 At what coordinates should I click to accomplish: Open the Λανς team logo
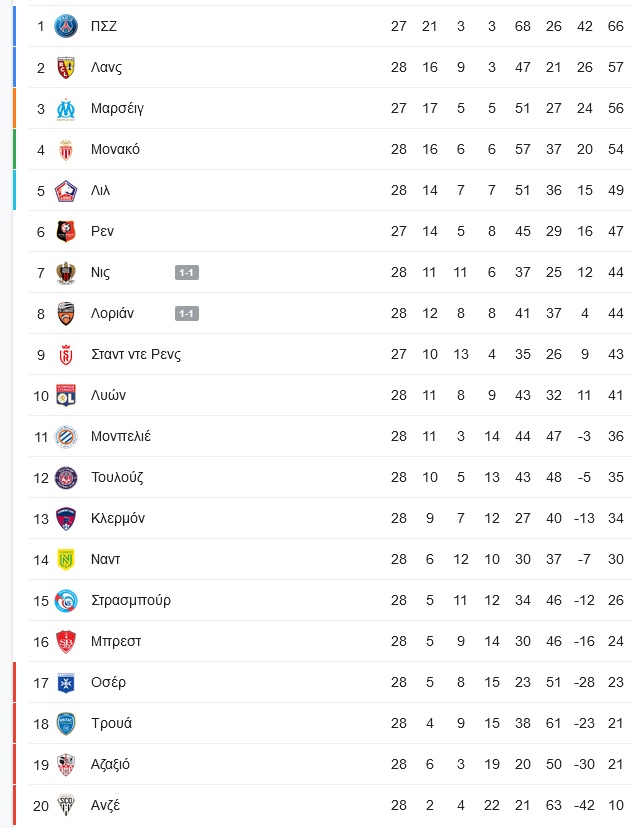coord(66,68)
